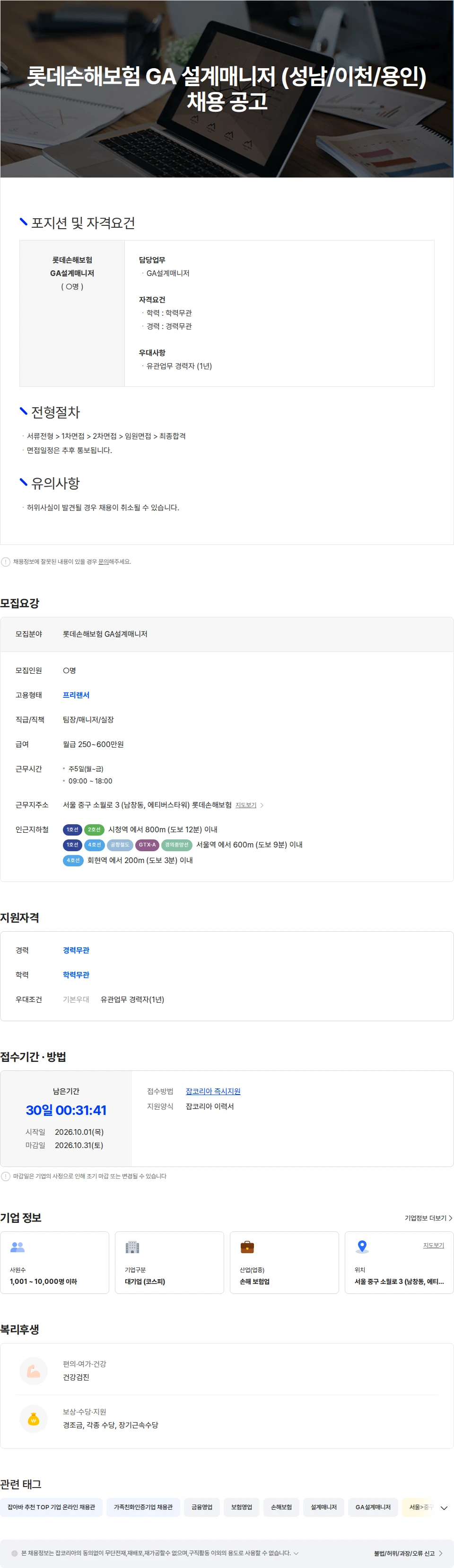Viewport: 454px width, 1568px height.
Task: Click the 산업(업종) 손해 보험업 card
Action: click(x=284, y=1263)
